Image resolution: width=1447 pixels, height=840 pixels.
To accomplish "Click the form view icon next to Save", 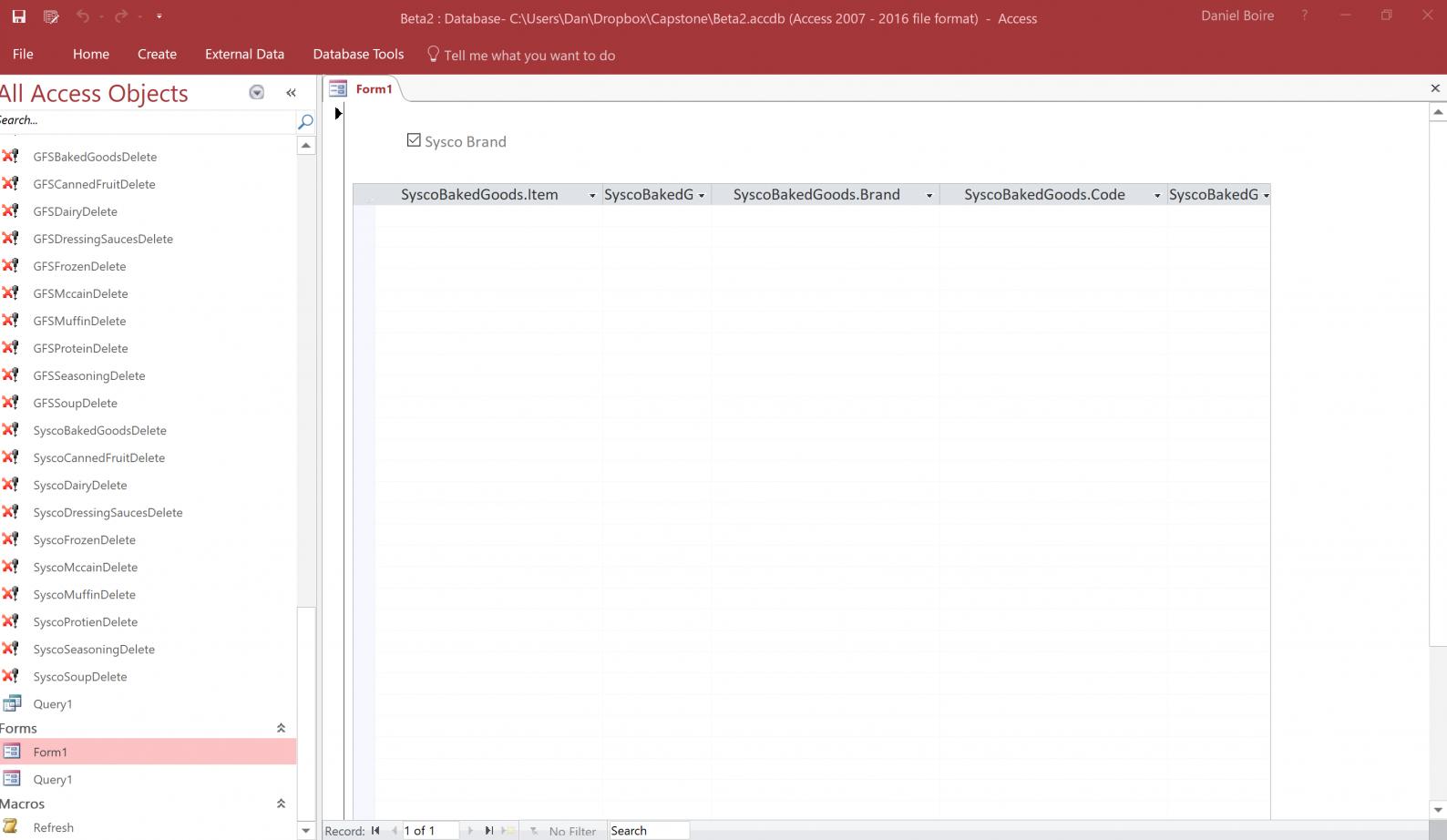I will click(51, 16).
